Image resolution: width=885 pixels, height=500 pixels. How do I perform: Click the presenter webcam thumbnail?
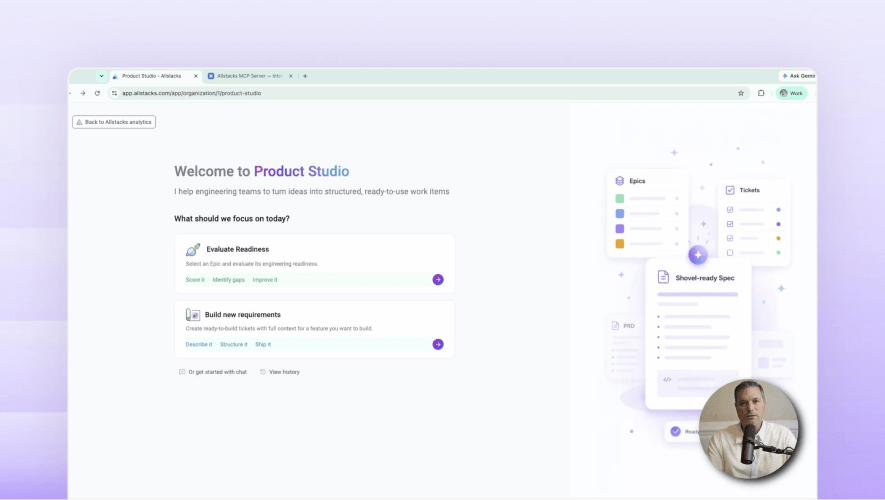749,429
